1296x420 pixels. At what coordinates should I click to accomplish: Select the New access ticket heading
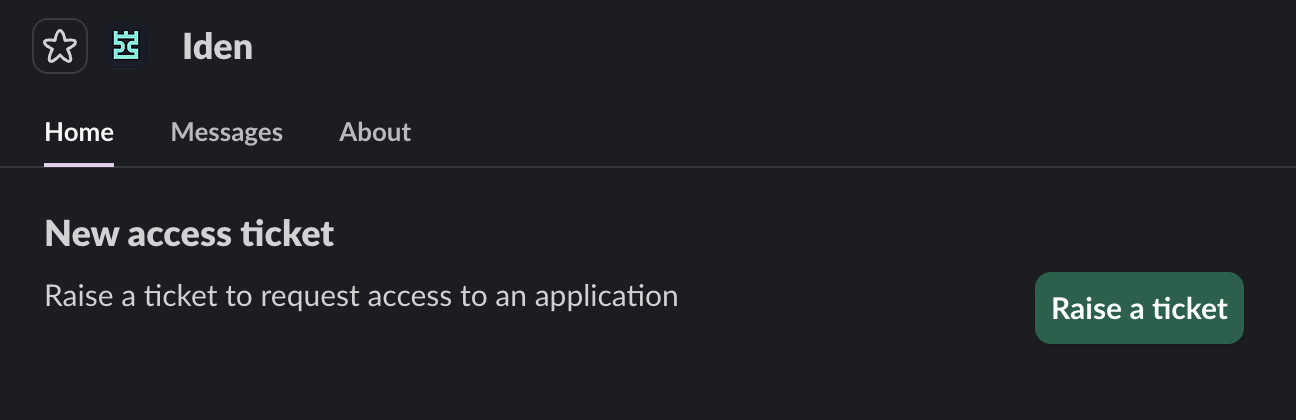tap(189, 233)
